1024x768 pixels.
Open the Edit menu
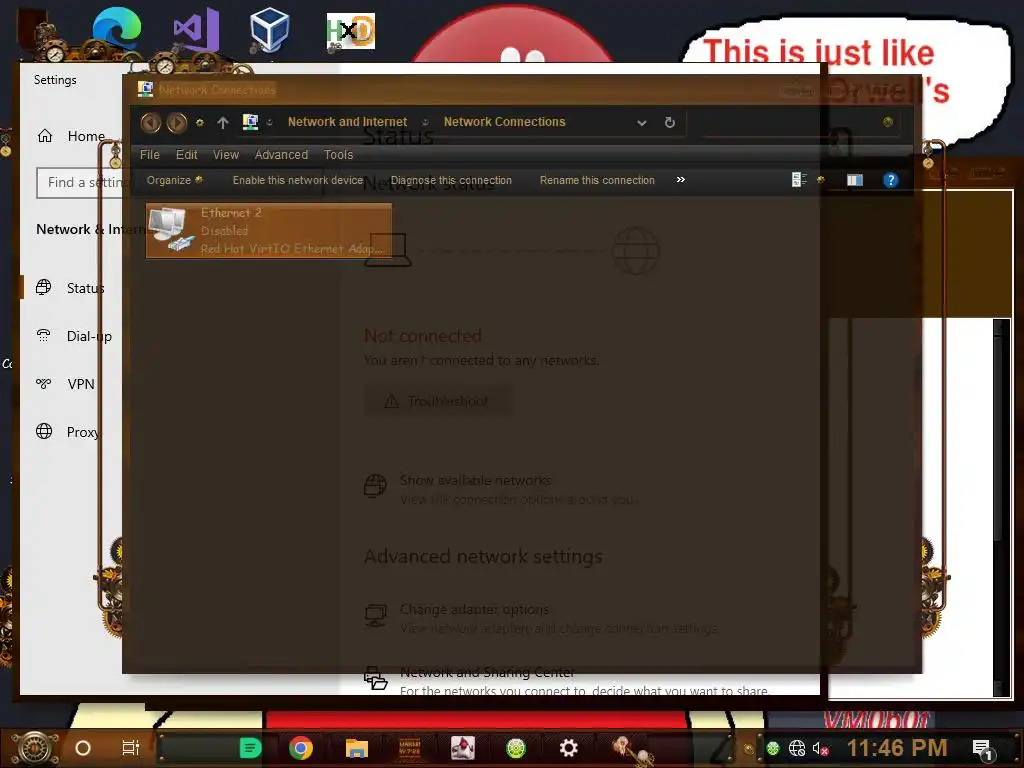(x=186, y=155)
